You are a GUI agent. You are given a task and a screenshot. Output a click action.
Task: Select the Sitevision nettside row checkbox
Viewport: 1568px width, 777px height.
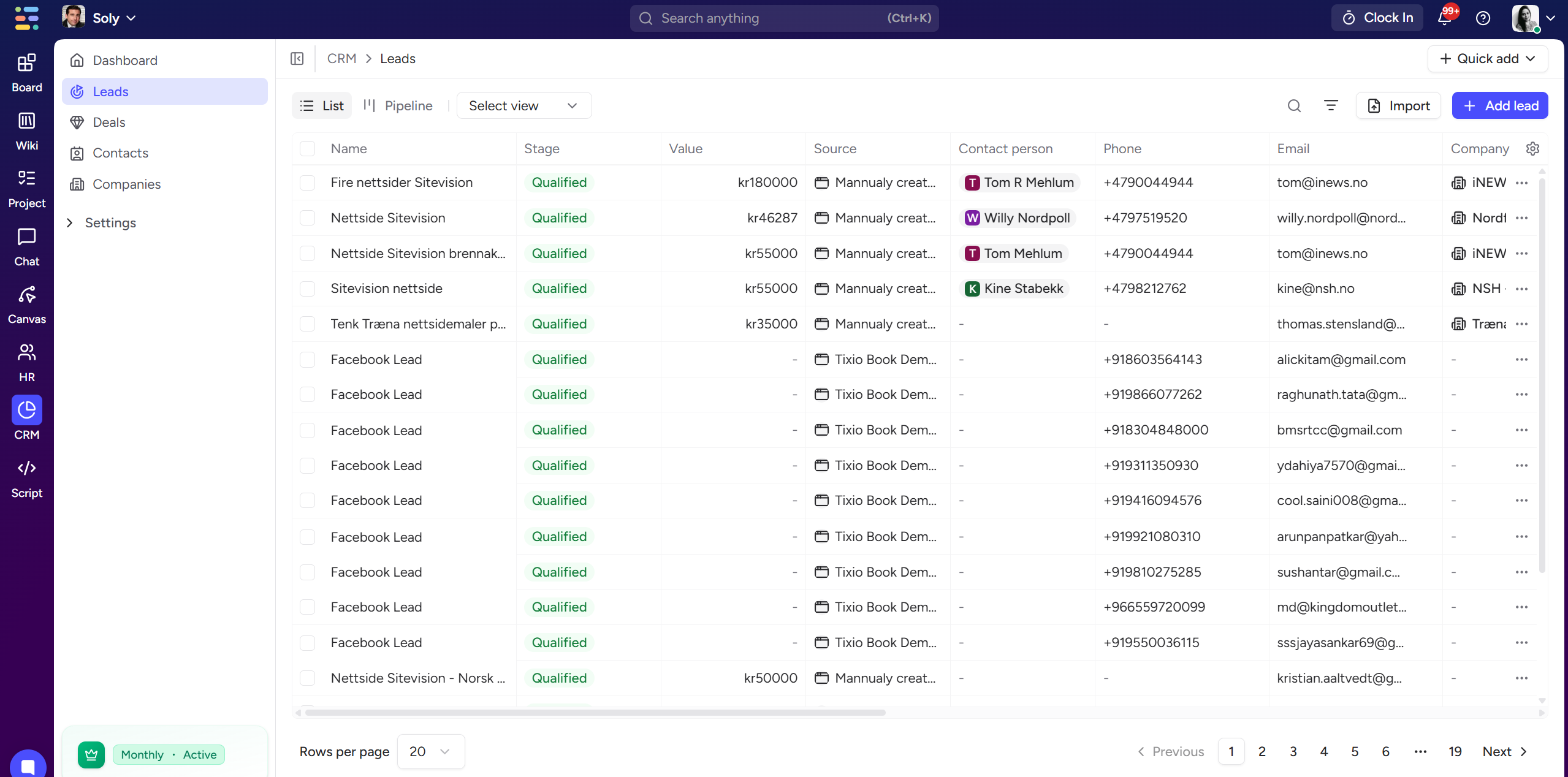click(x=307, y=289)
